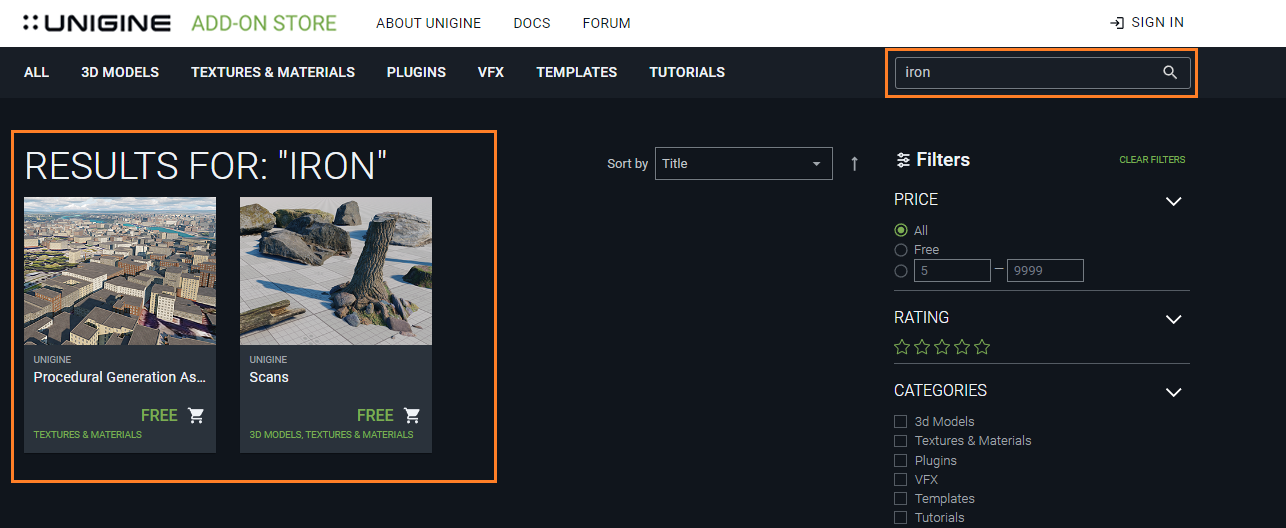Check the Templates category filter
The height and width of the screenshot is (528, 1286).
[x=901, y=498]
